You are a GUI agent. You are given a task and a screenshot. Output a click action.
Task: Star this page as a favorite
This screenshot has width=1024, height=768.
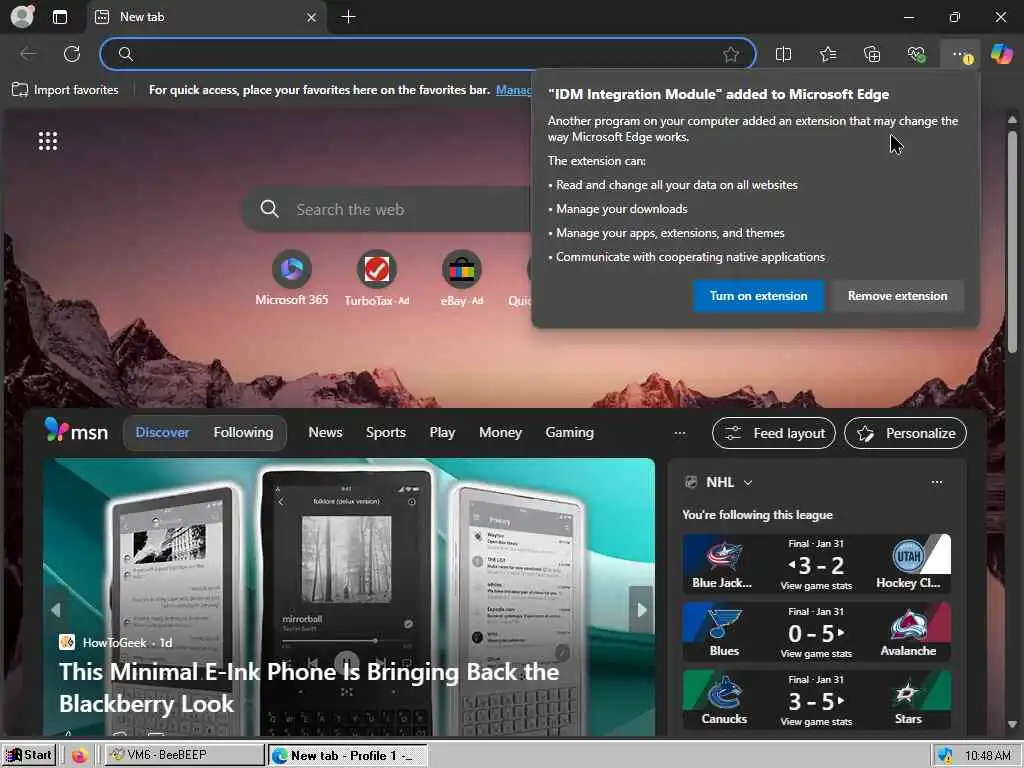click(731, 54)
